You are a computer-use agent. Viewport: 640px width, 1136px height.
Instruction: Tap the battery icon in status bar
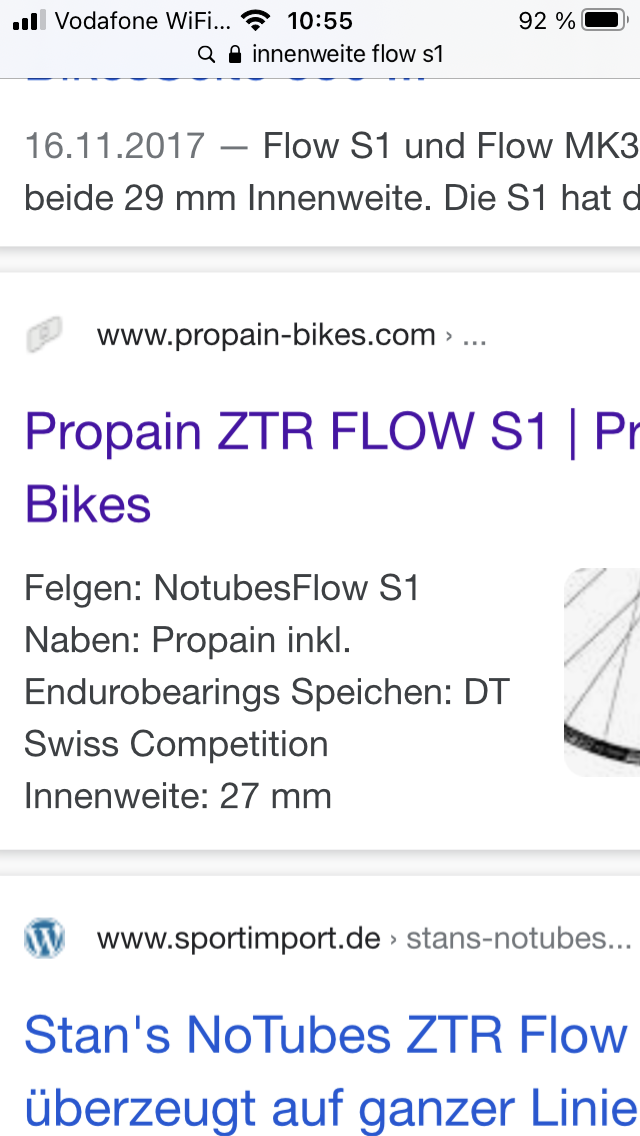[604, 20]
